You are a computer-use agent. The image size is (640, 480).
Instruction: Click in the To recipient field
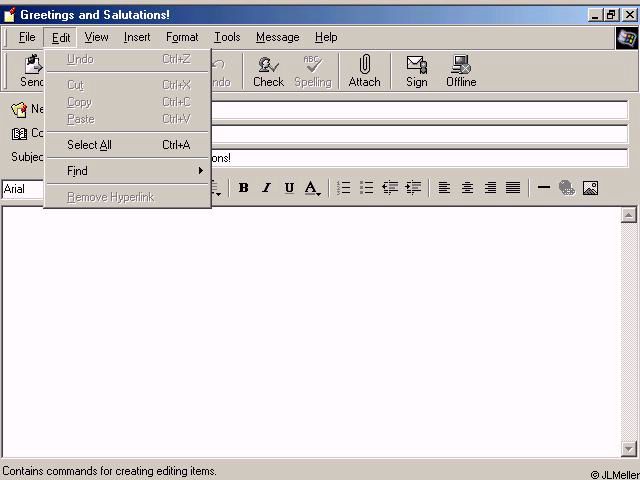click(419, 110)
